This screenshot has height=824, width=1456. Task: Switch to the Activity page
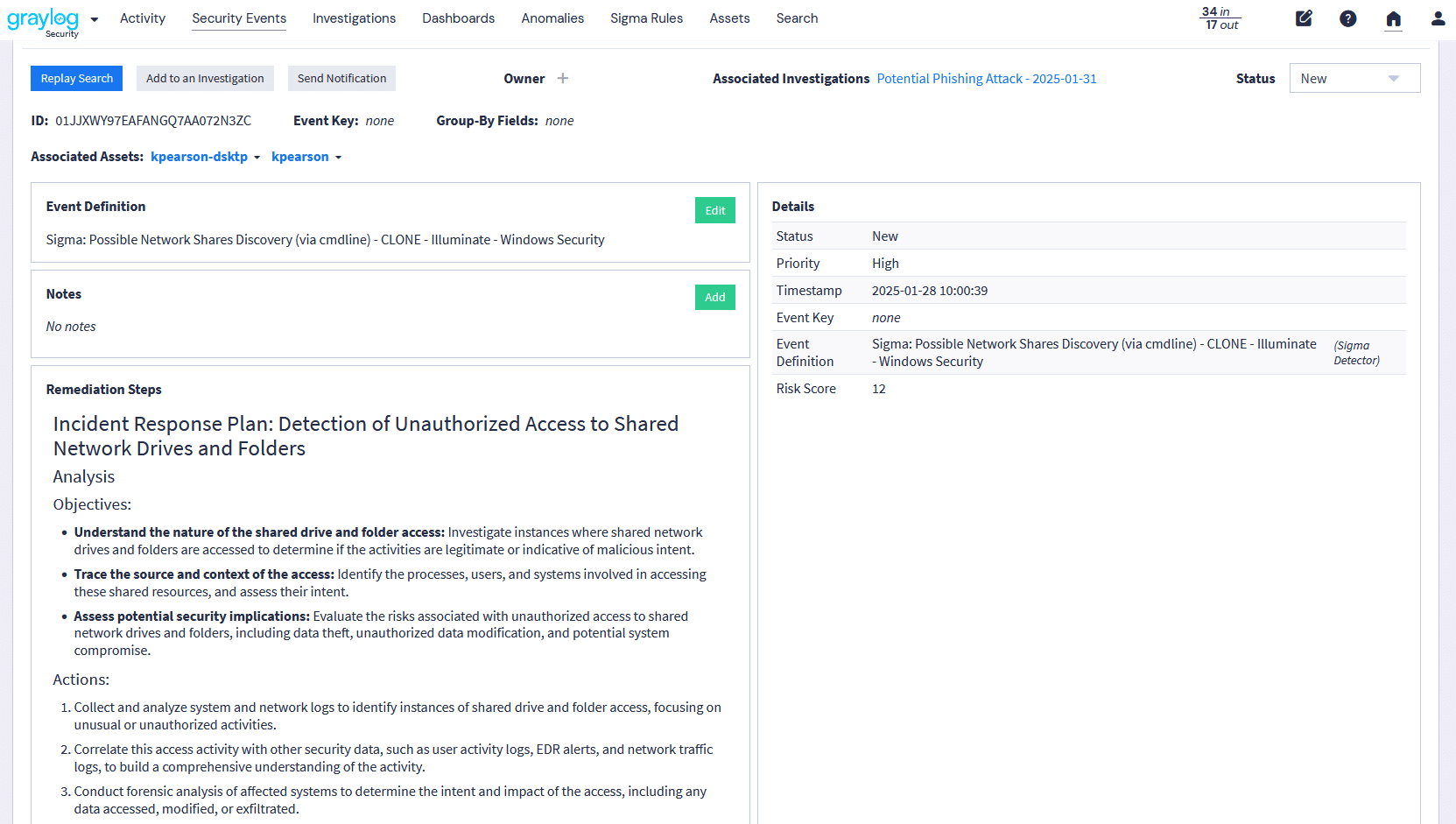click(x=143, y=18)
